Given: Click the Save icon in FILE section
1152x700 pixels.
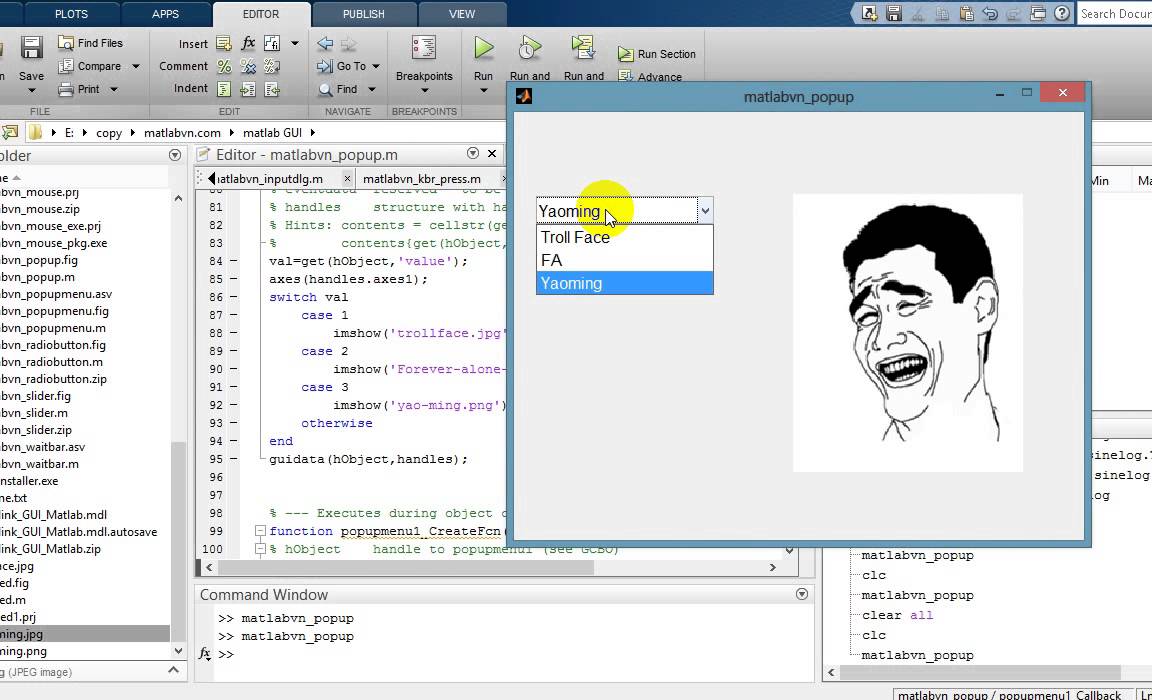Looking at the screenshot, I should [31, 48].
